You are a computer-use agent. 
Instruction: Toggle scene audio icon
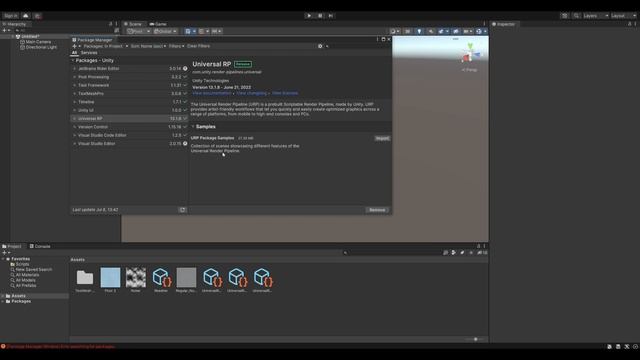point(431,31)
